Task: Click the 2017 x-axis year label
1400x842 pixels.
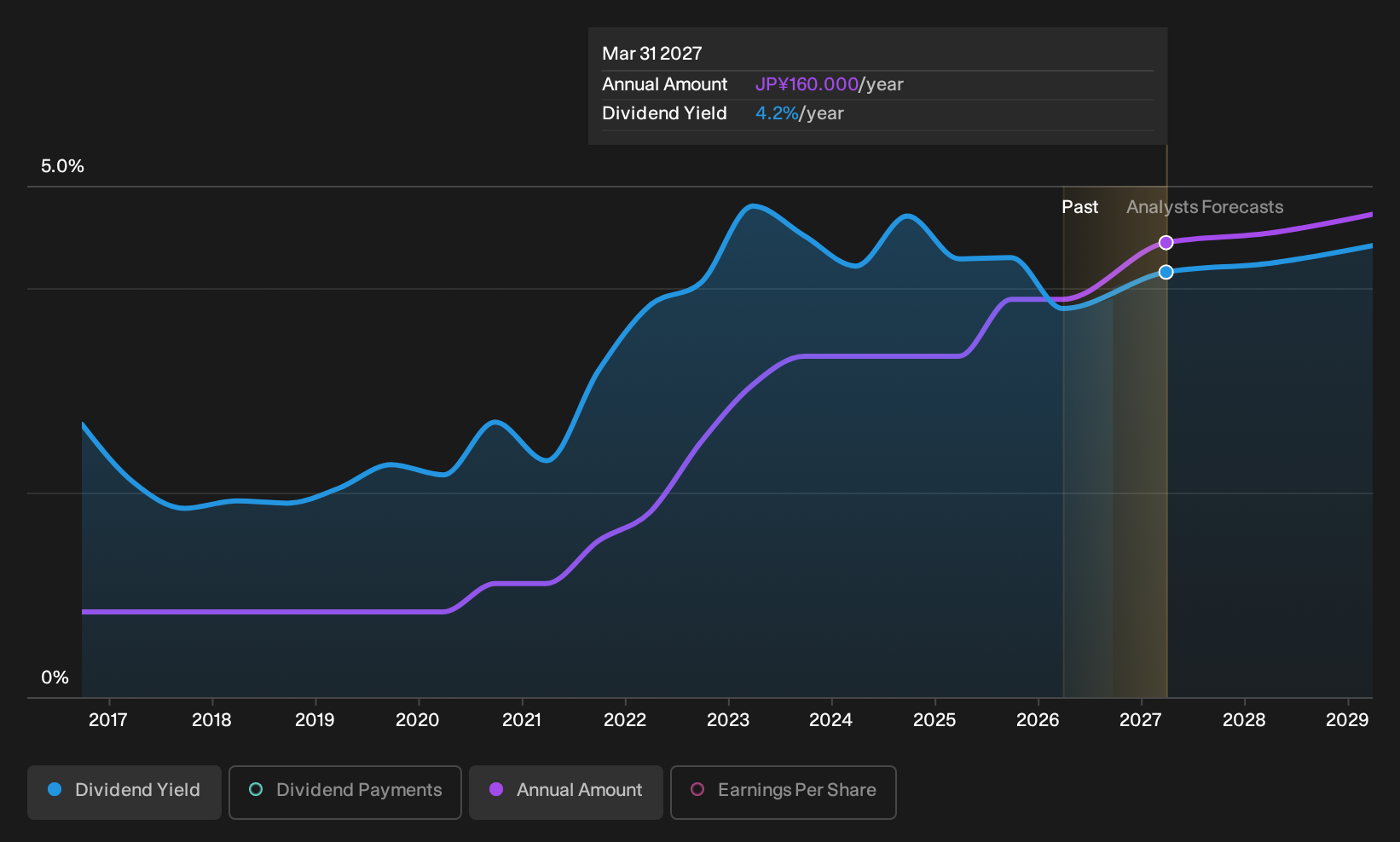Action: pos(108,720)
